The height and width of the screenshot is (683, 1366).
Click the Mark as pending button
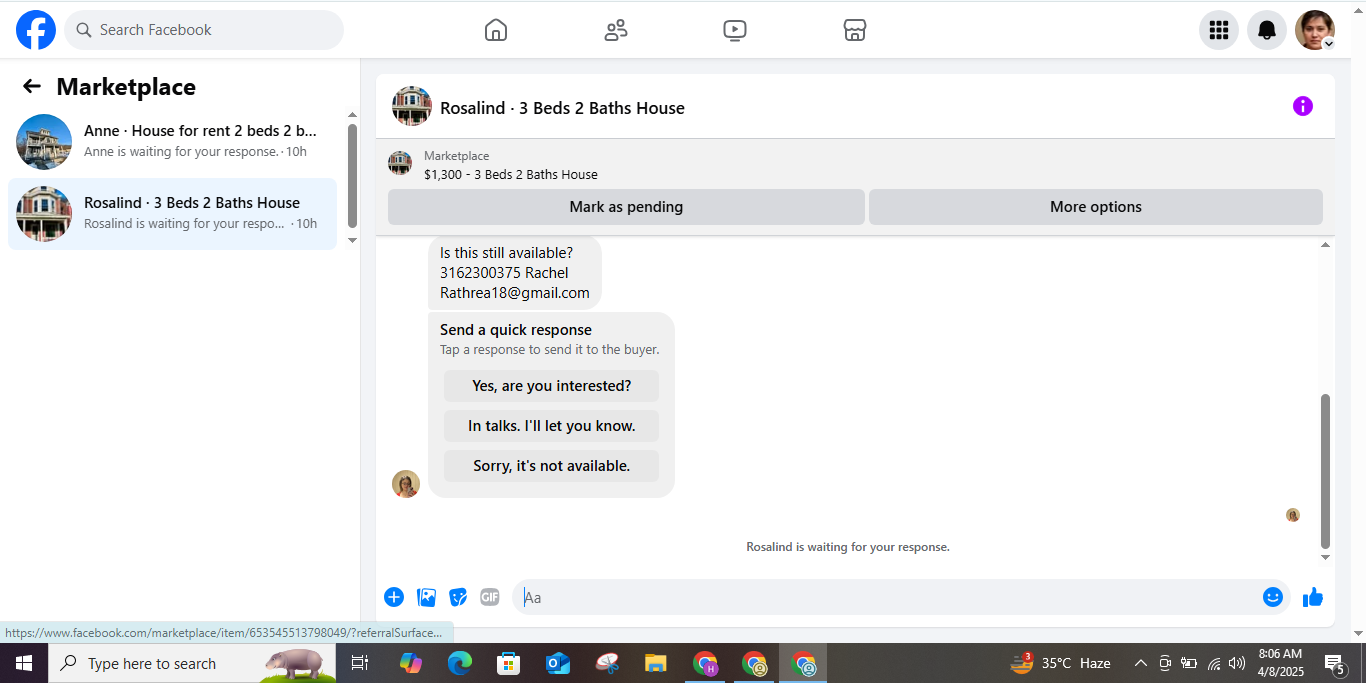tap(626, 207)
